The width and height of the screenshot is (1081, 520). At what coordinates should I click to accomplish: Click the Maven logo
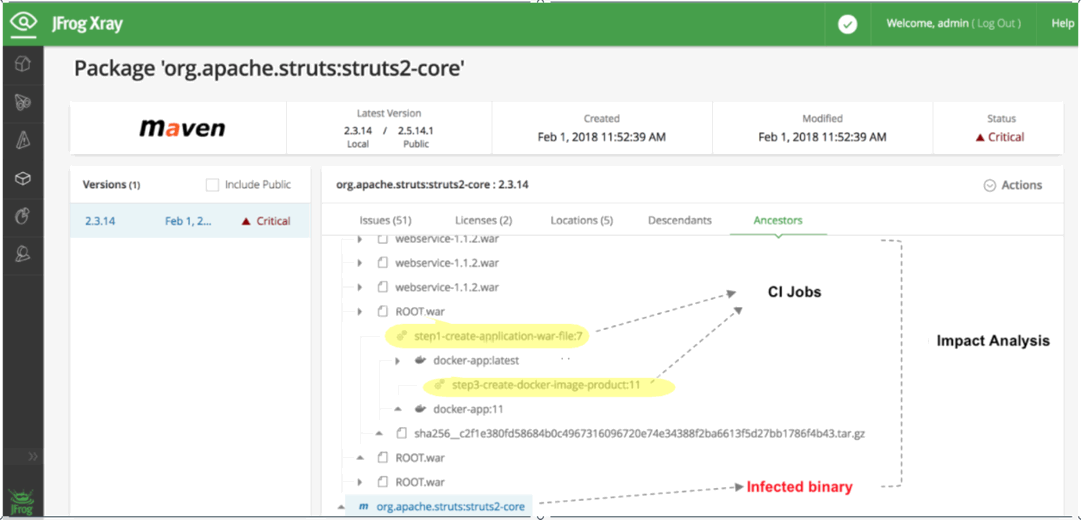click(182, 128)
